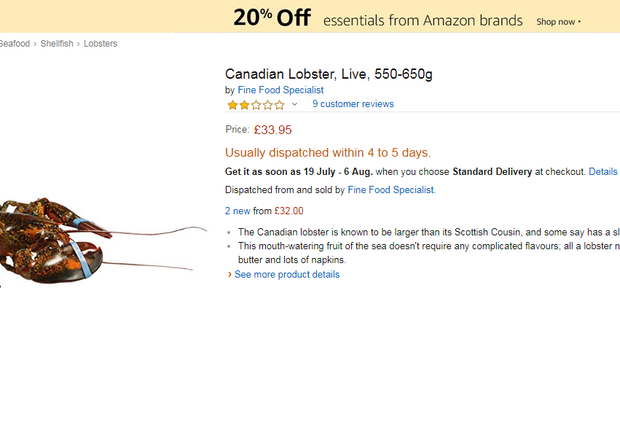
Task: Click the orange arrow before See more product details
Action: tap(229, 275)
